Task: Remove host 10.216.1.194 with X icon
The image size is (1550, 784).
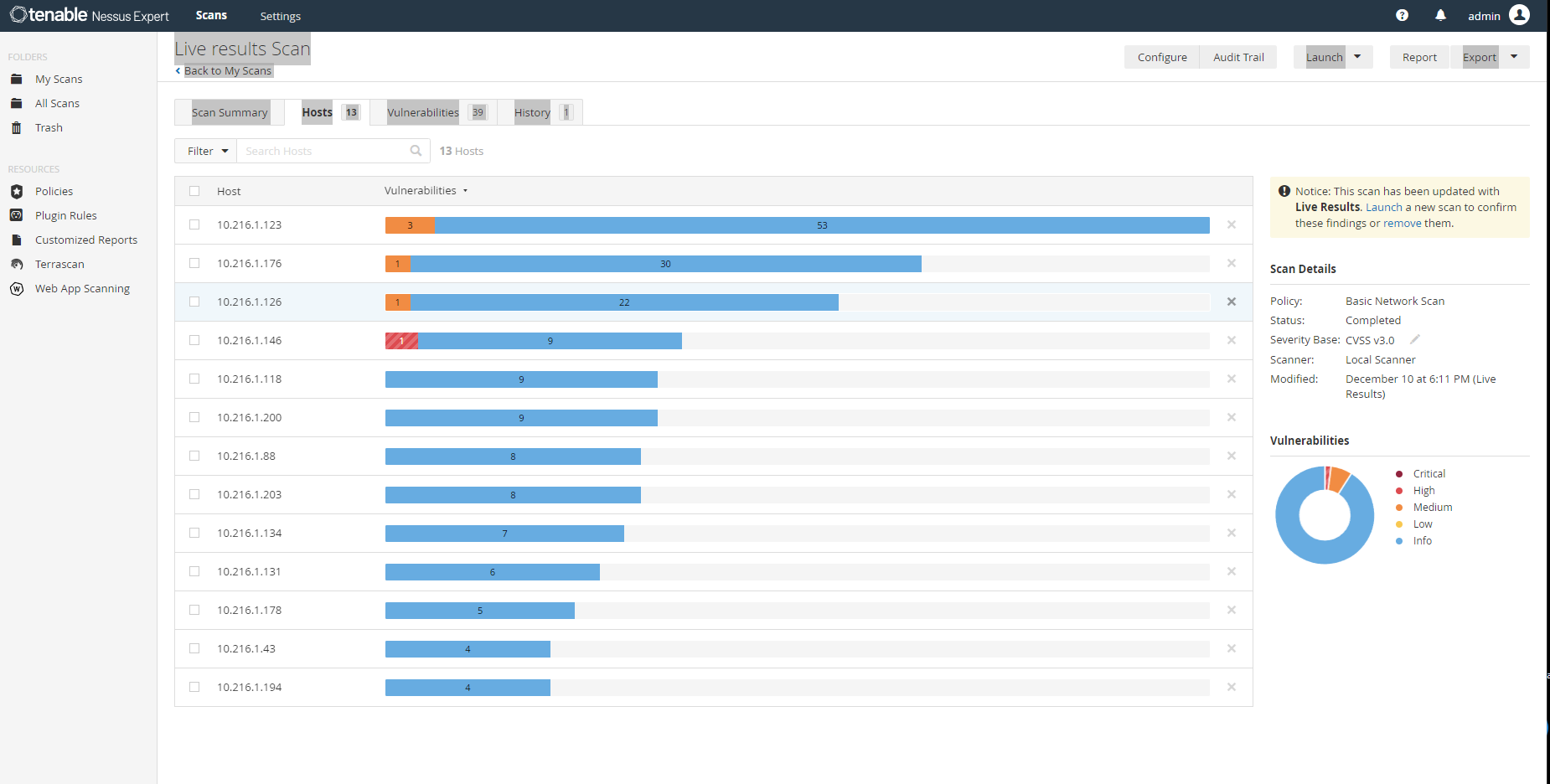Action: (x=1232, y=687)
